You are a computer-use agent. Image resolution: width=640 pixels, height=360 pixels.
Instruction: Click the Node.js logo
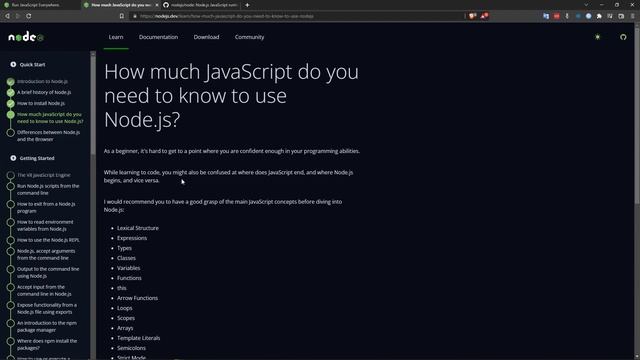[x=26, y=37]
